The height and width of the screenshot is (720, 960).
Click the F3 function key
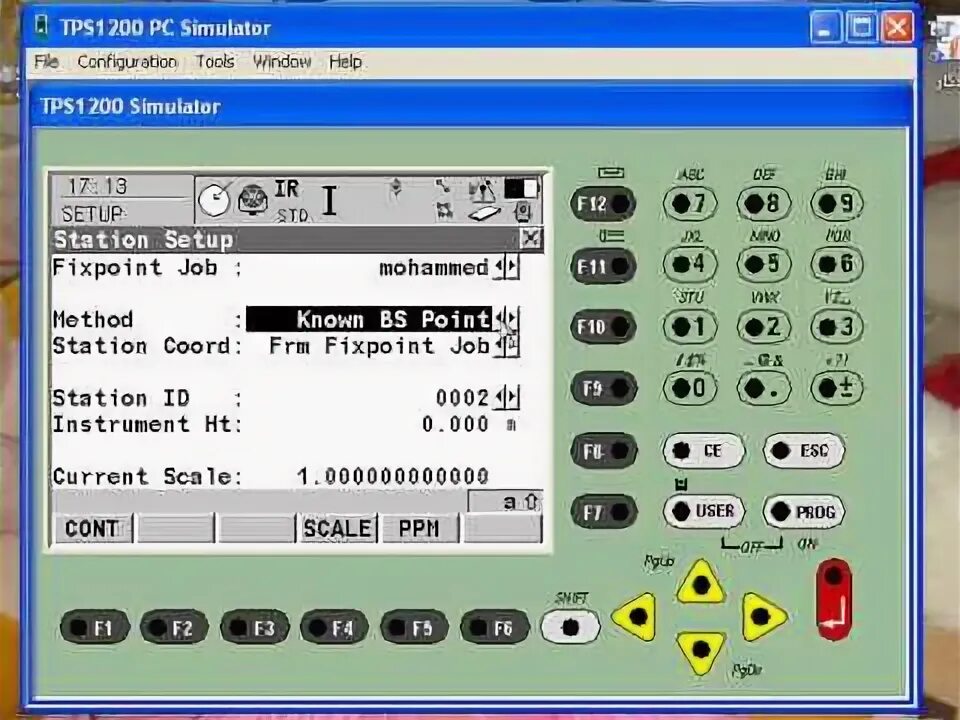tap(253, 628)
